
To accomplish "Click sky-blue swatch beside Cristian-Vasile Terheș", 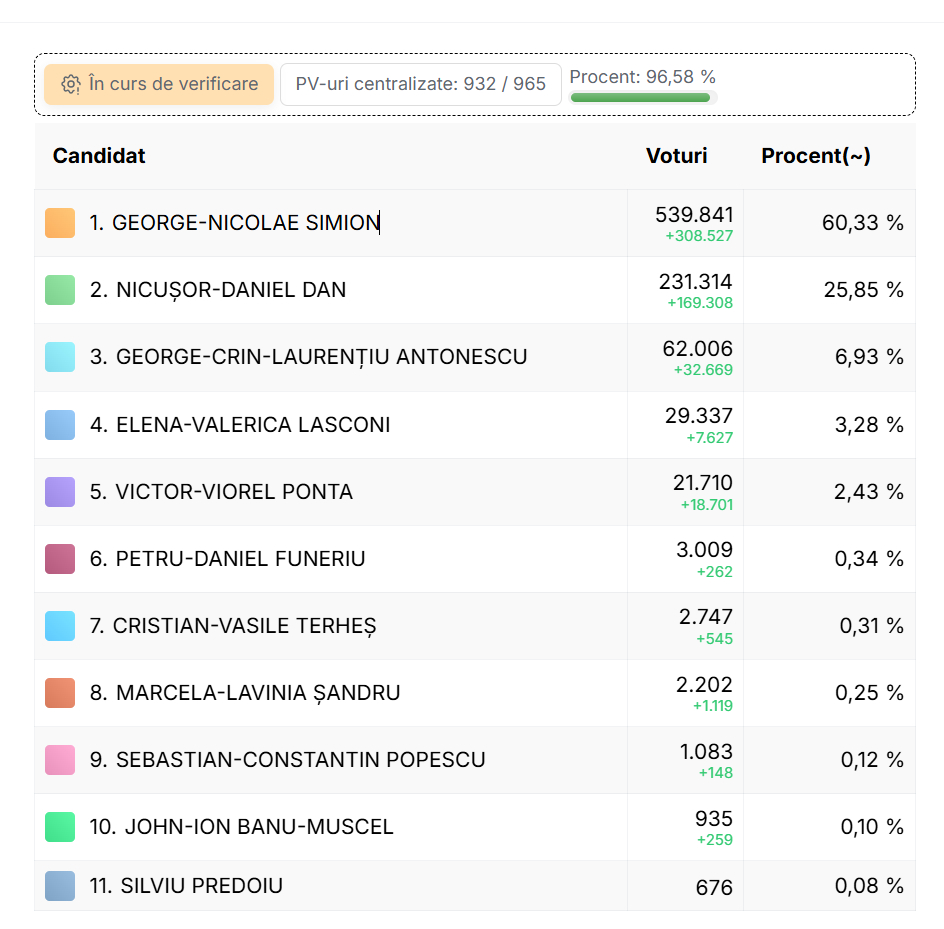I will 60,626.
